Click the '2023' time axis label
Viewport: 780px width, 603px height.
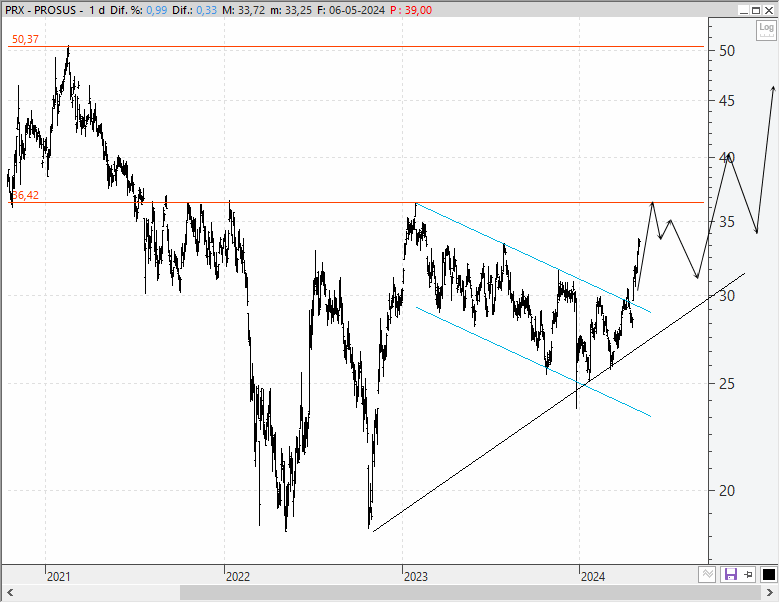(416, 577)
